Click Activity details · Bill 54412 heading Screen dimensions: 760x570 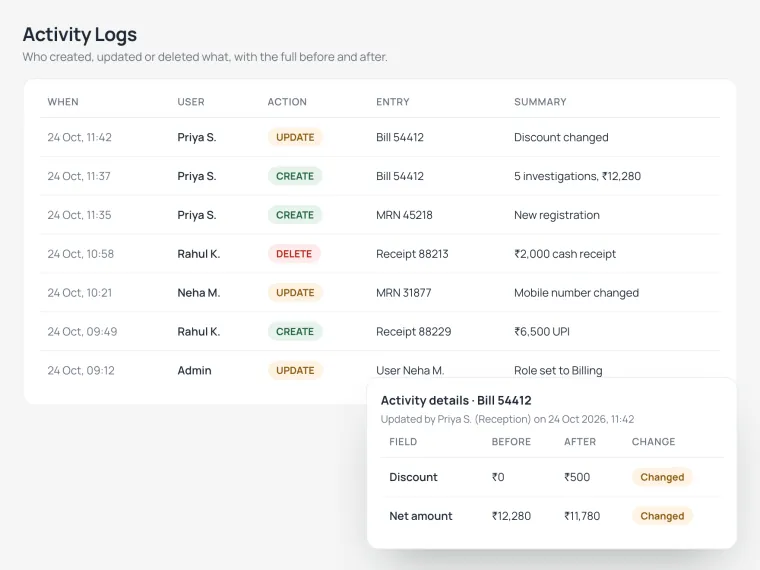(x=456, y=400)
